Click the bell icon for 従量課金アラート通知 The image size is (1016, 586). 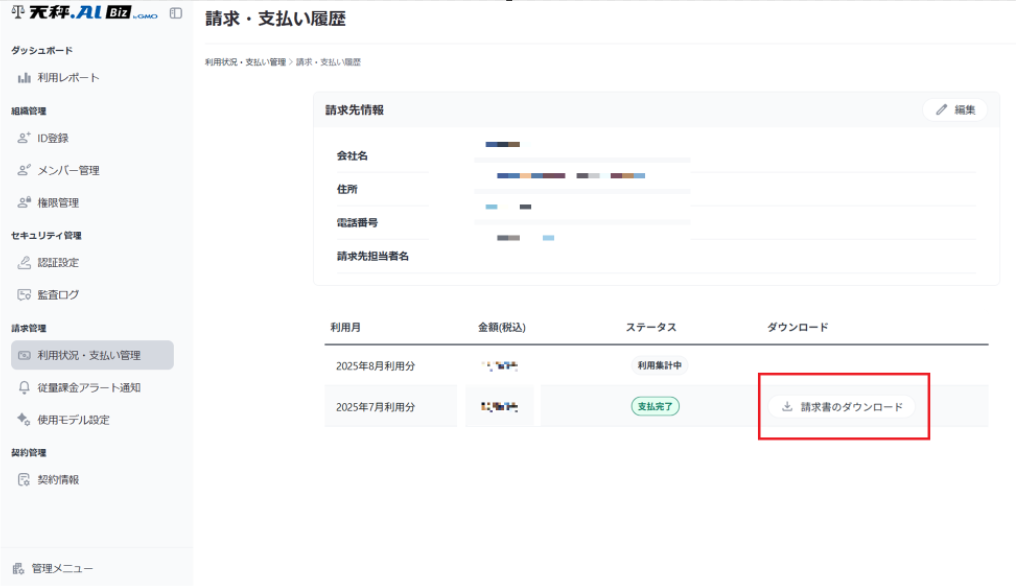25,387
